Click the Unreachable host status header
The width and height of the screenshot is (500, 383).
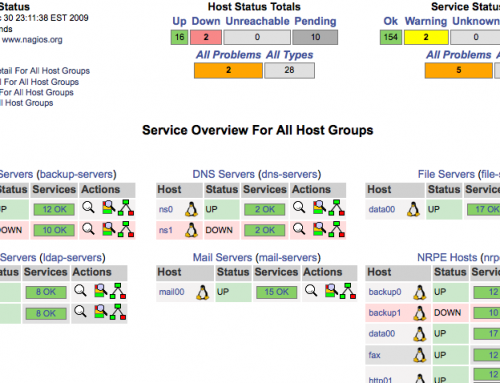[x=257, y=21]
